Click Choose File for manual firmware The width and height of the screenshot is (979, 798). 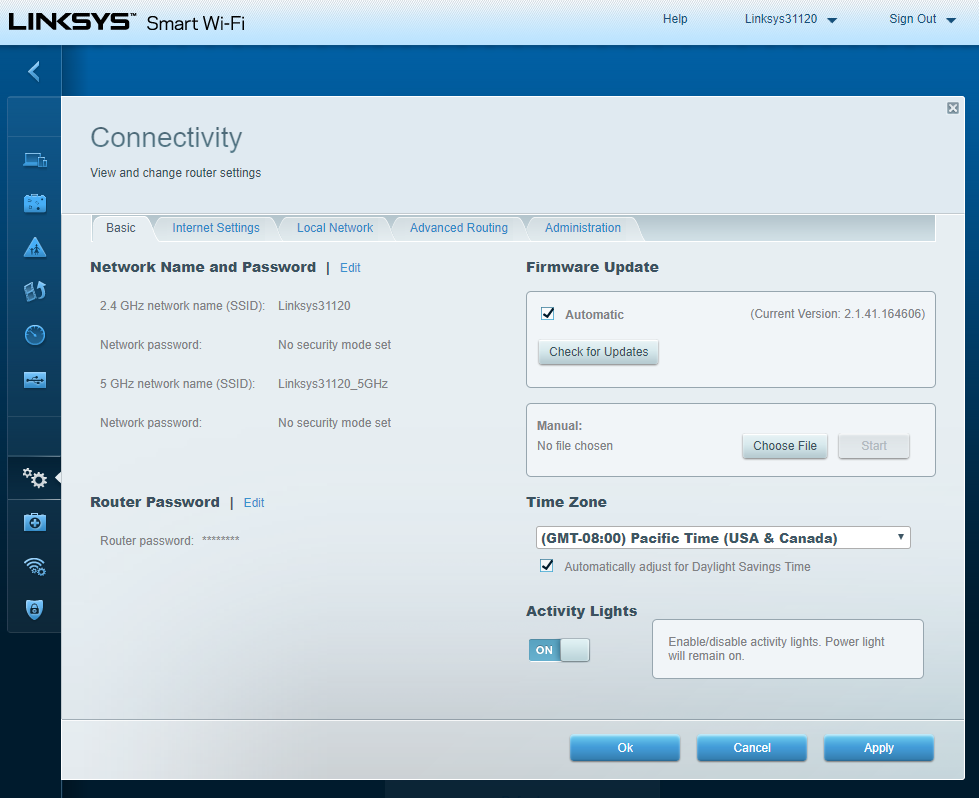pyautogui.click(x=785, y=446)
